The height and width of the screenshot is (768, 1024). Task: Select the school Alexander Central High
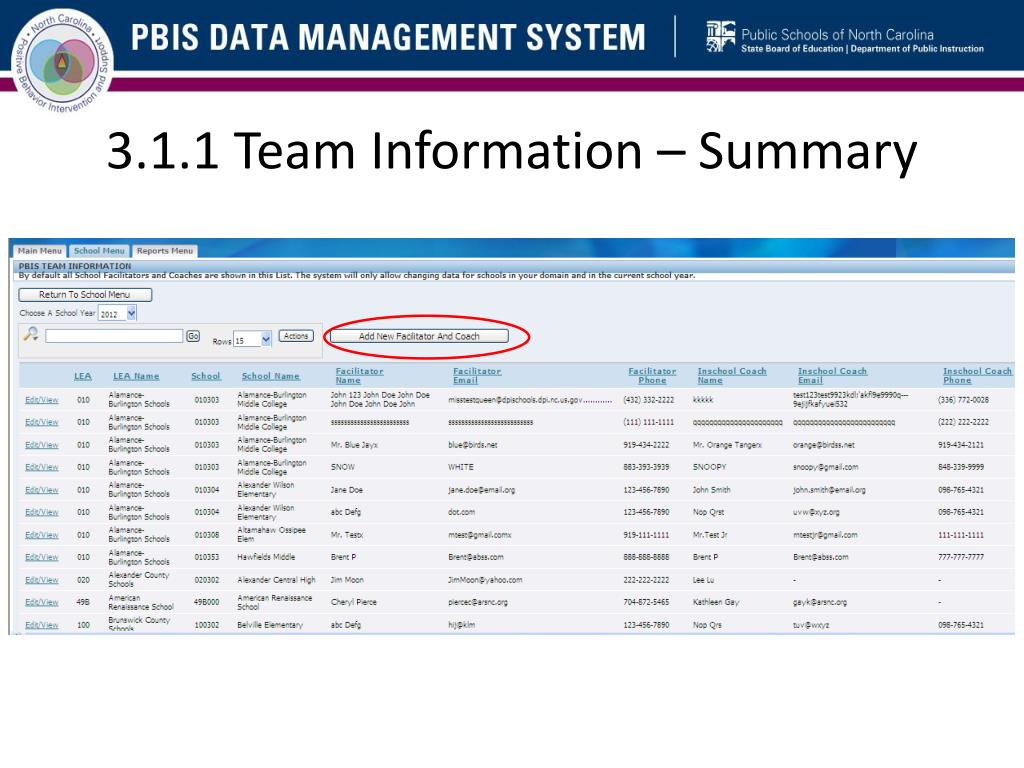276,580
